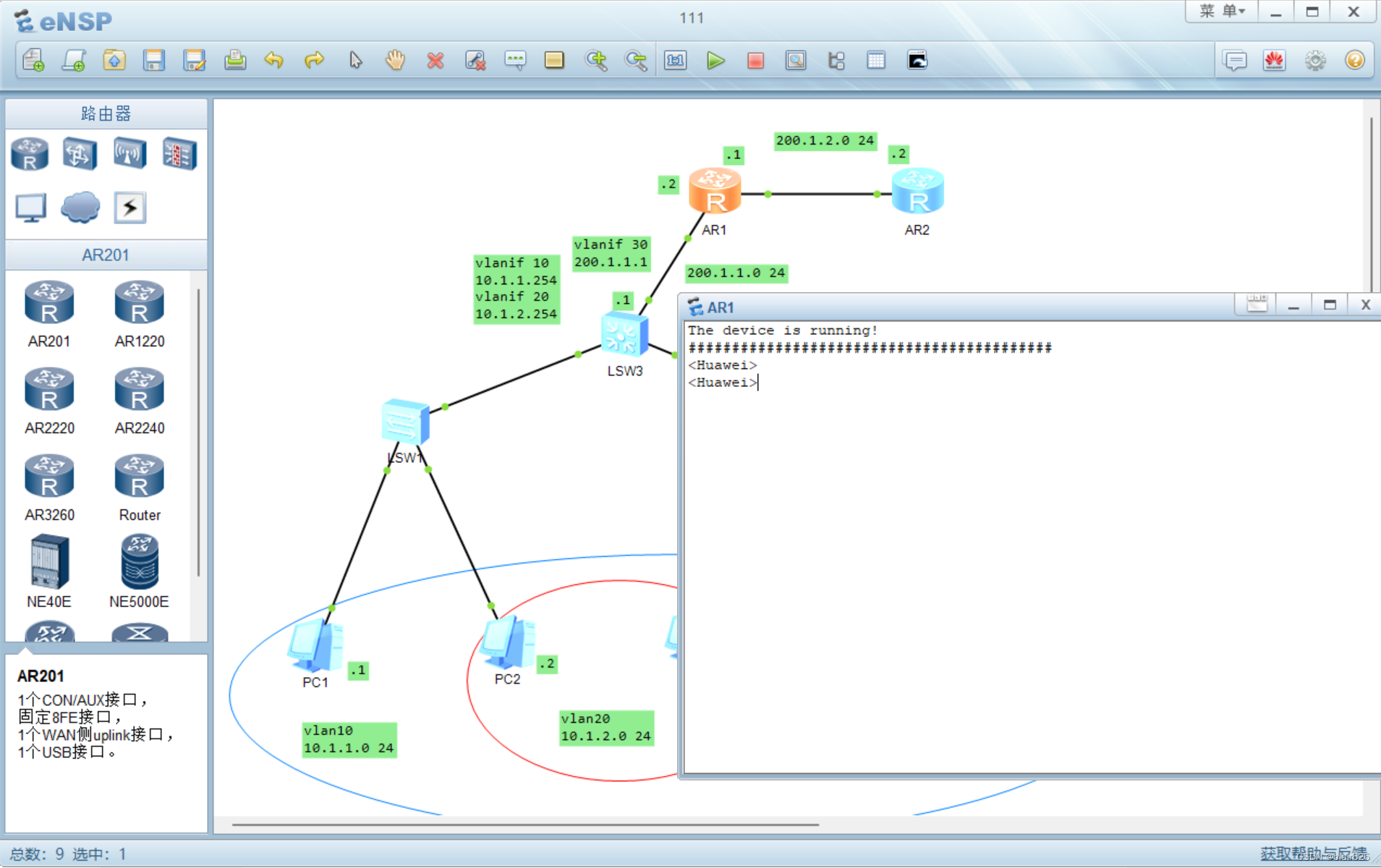The image size is (1381, 868).
Task: Select the hand pan tool
Action: tap(395, 61)
